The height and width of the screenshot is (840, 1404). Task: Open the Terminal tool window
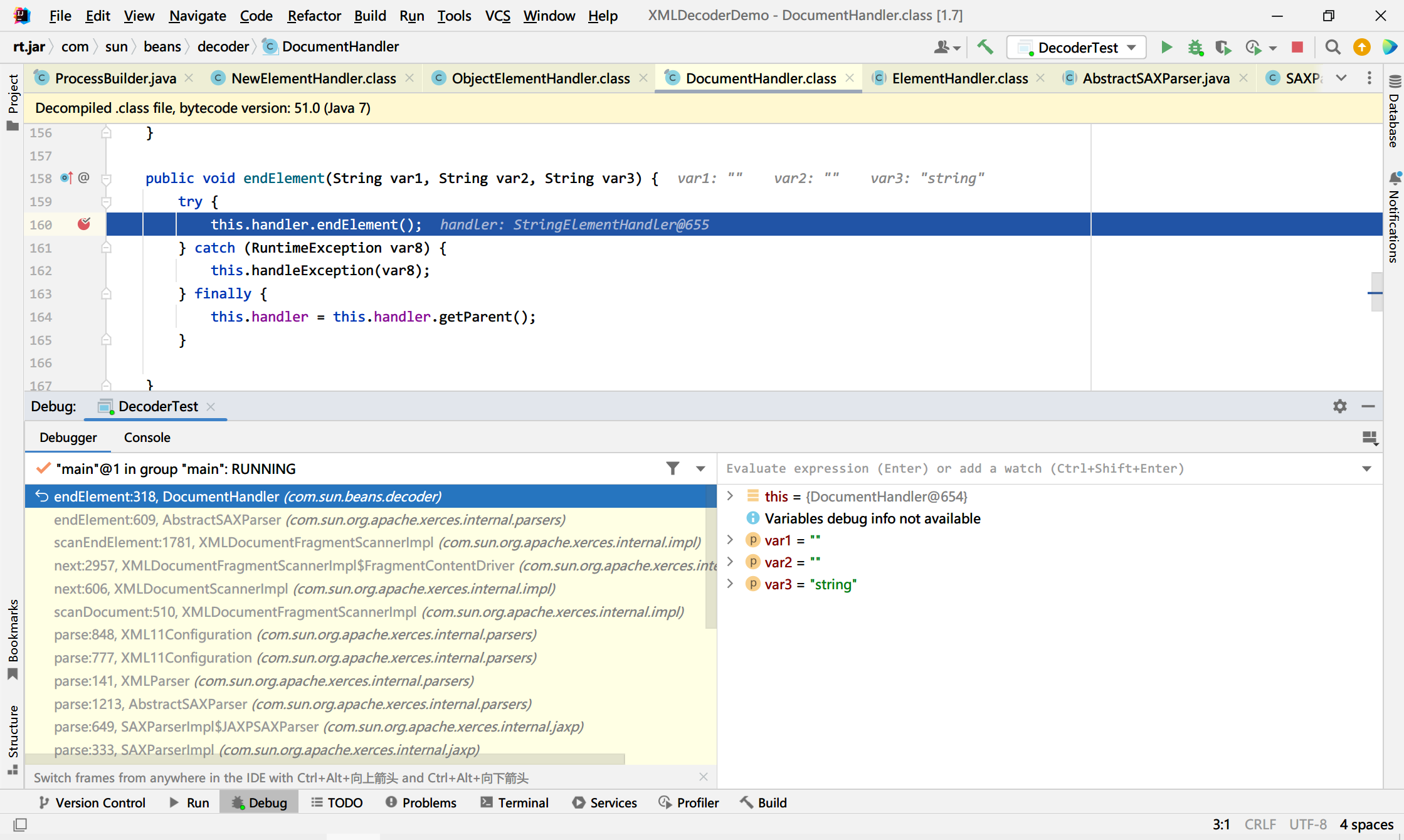(515, 802)
